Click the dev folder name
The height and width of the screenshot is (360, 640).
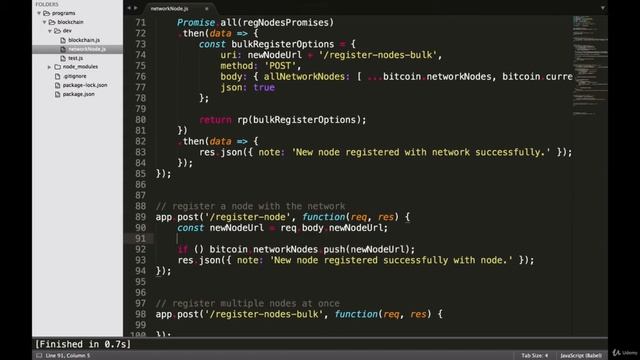pos(67,31)
